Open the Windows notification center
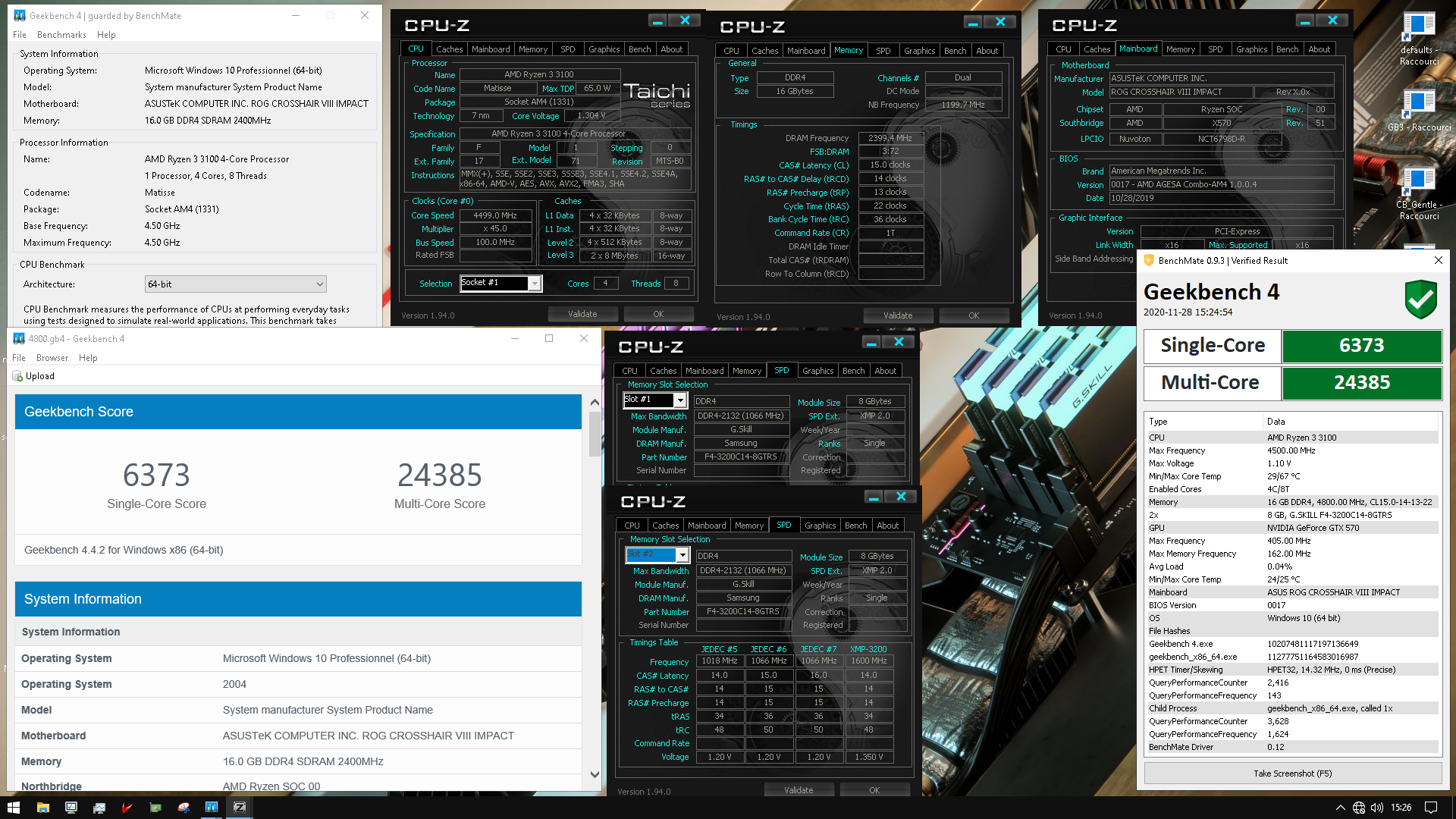This screenshot has width=1456, height=819. [x=1431, y=808]
